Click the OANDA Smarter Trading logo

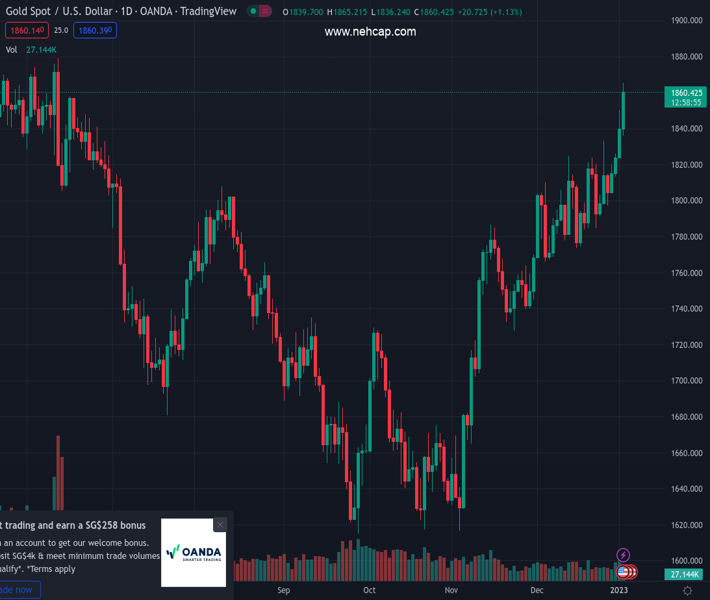coord(193,552)
